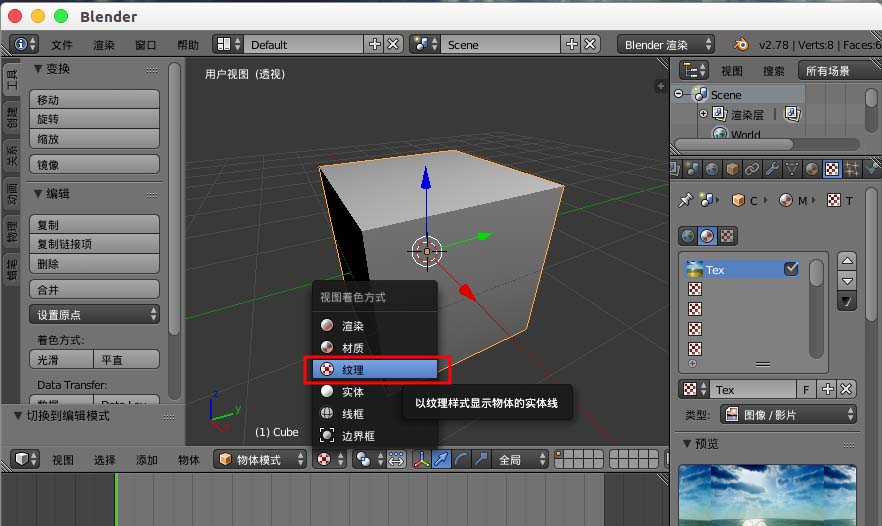The image size is (882, 526).
Task: Show material textures toggle button
Action: pyautogui.click(x=707, y=236)
